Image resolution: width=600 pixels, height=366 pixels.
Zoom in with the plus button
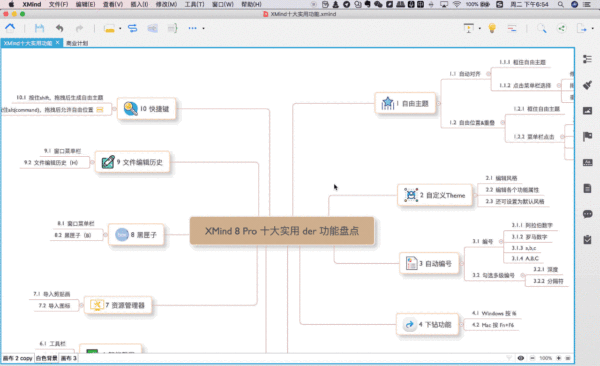[559, 358]
